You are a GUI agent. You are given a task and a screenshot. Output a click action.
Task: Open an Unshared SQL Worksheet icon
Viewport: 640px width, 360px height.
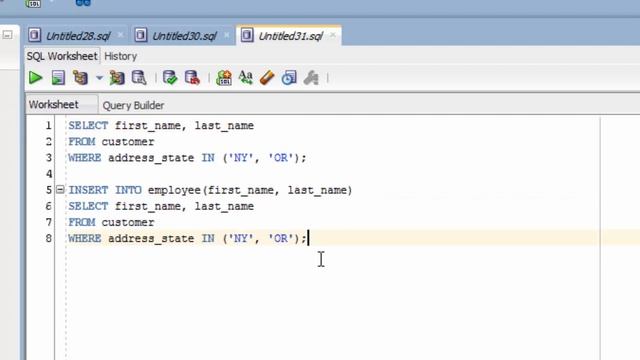[x=224, y=78]
